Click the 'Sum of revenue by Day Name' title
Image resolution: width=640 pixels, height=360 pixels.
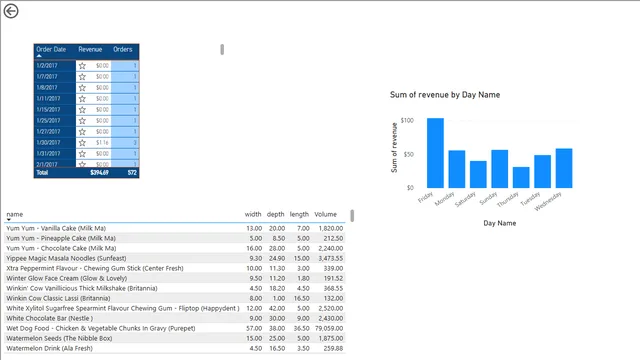(445, 95)
